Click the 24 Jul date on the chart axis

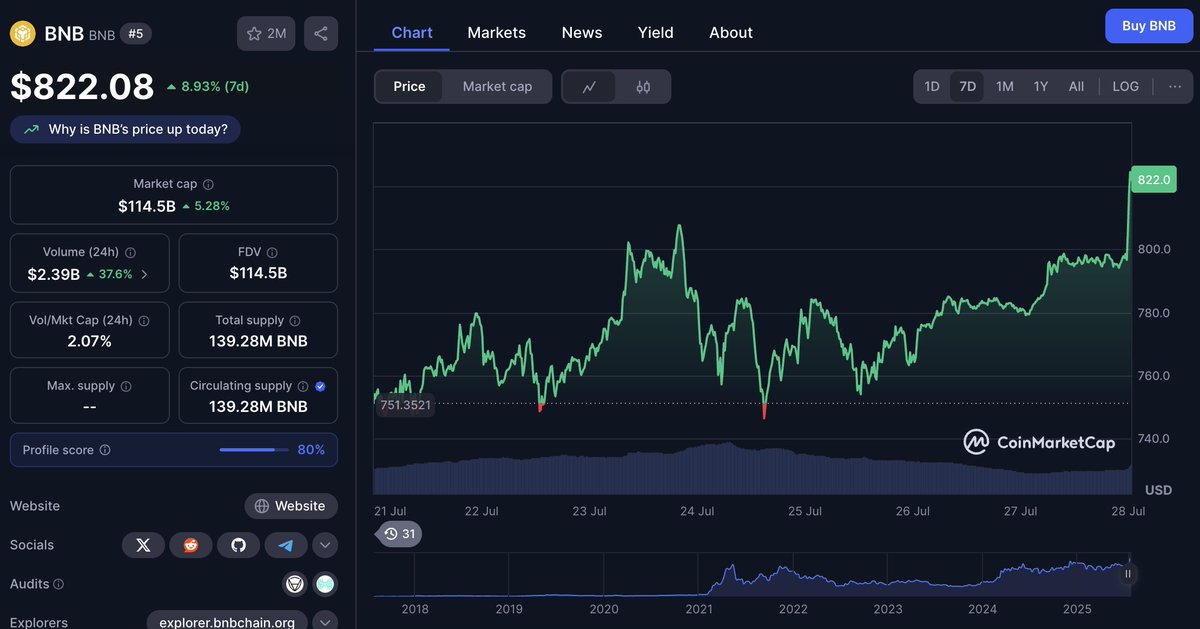tap(697, 511)
